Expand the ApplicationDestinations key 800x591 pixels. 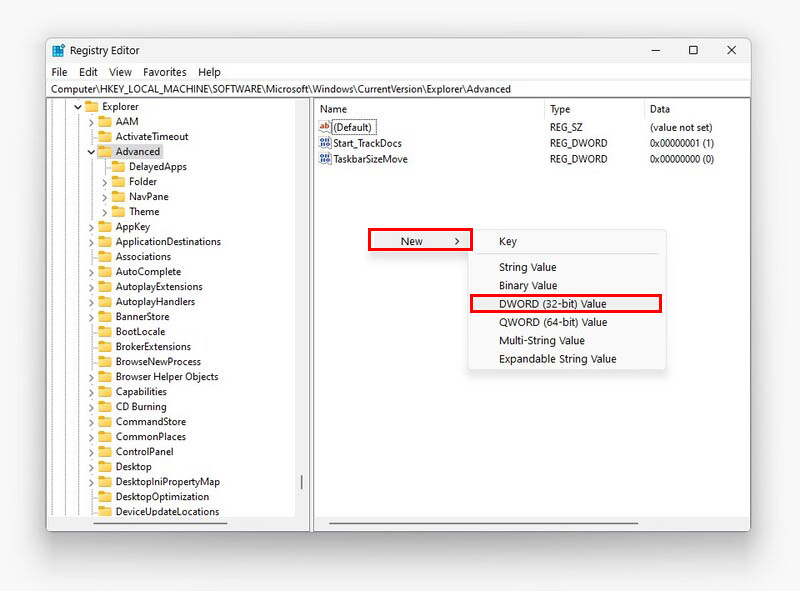point(91,242)
